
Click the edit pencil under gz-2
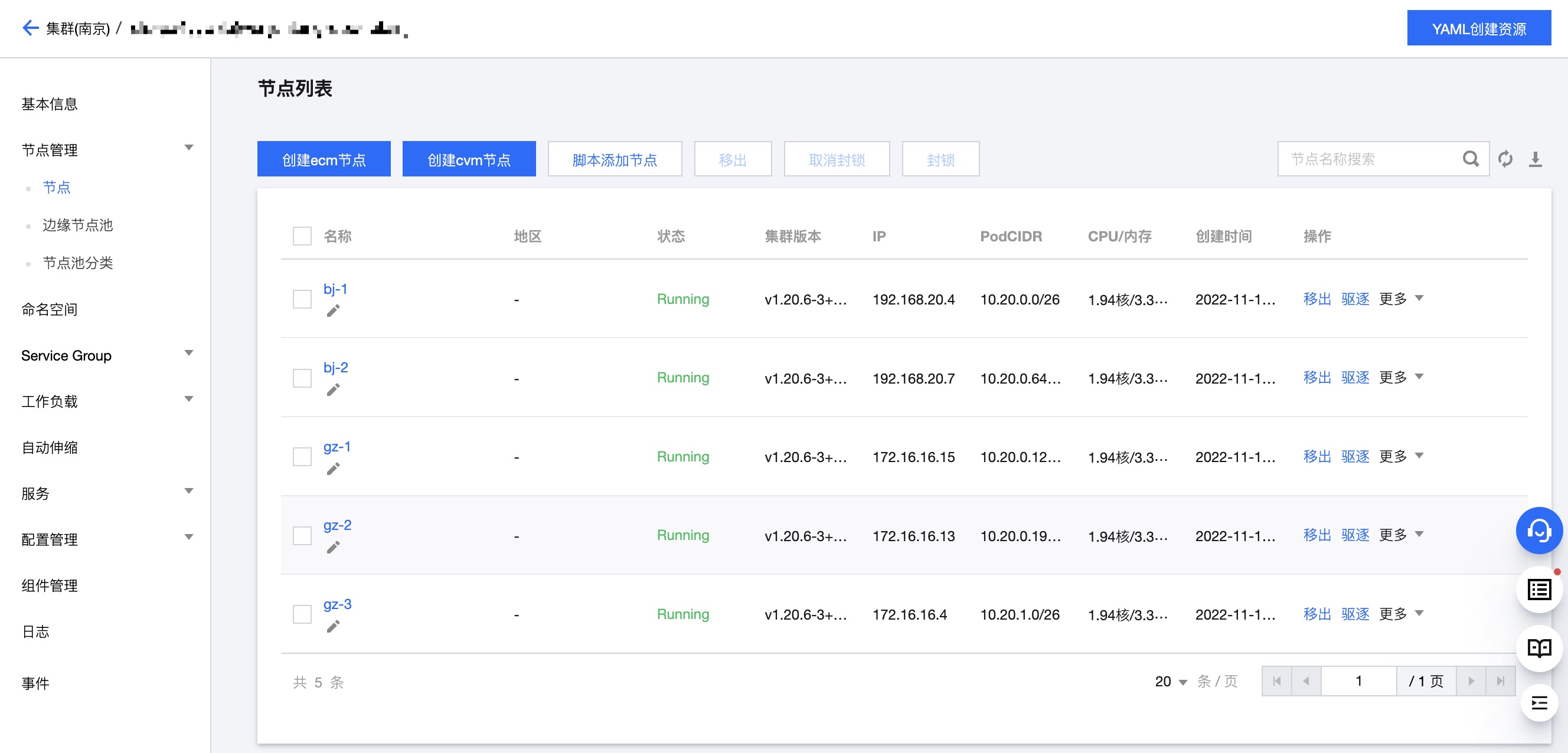pyautogui.click(x=333, y=548)
